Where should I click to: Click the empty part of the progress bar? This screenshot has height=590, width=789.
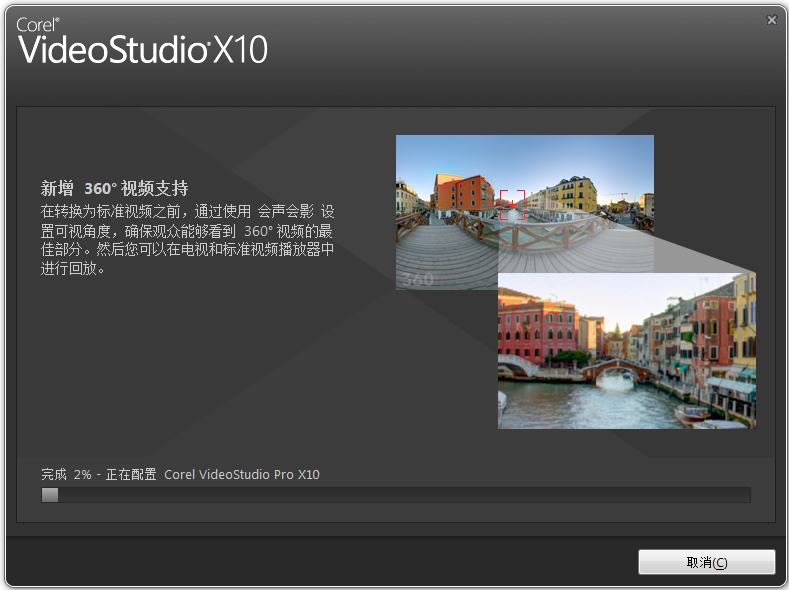click(400, 495)
